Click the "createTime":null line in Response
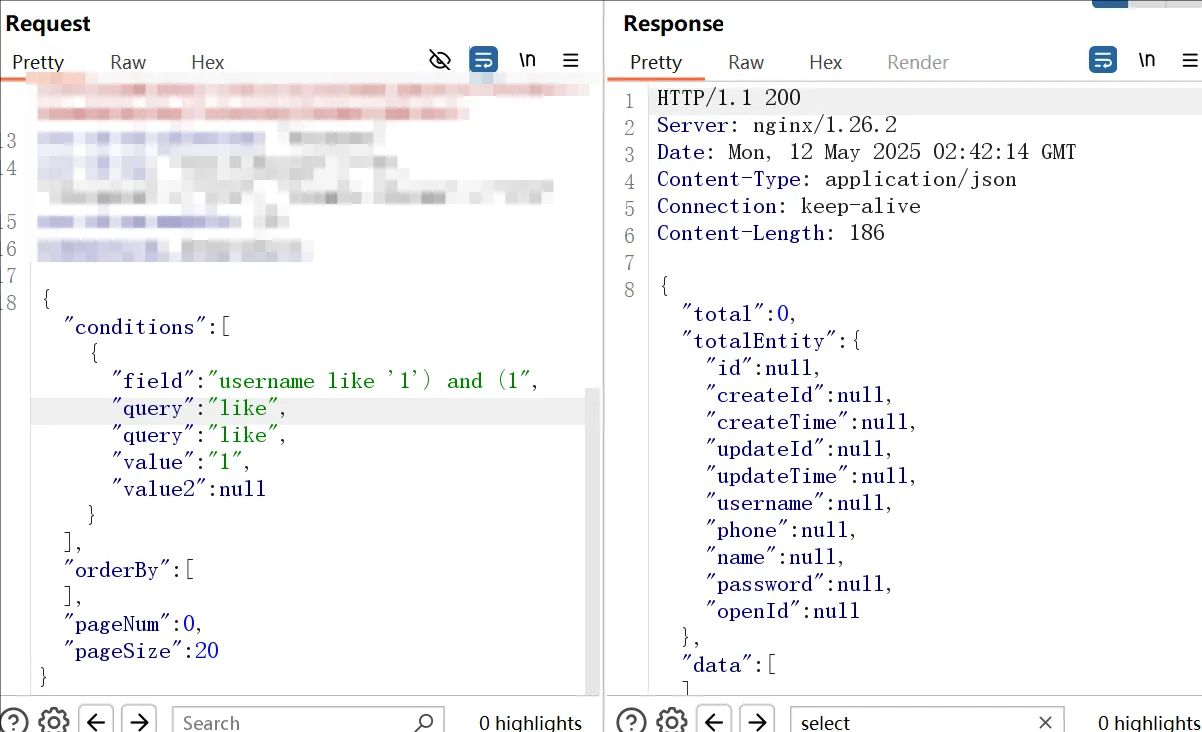The image size is (1202, 732). pos(811,422)
